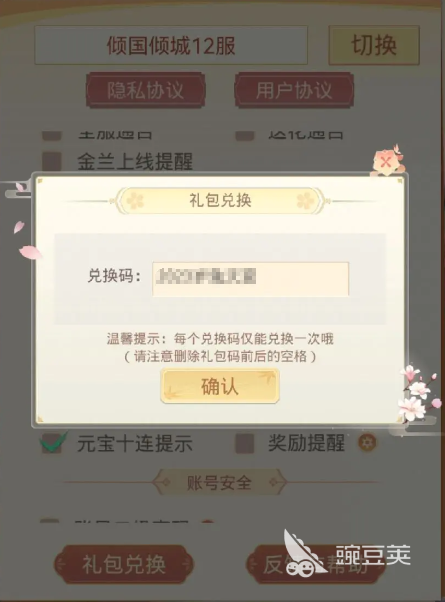Click the 兑换码 input field
The image size is (445, 602).
pos(250,279)
